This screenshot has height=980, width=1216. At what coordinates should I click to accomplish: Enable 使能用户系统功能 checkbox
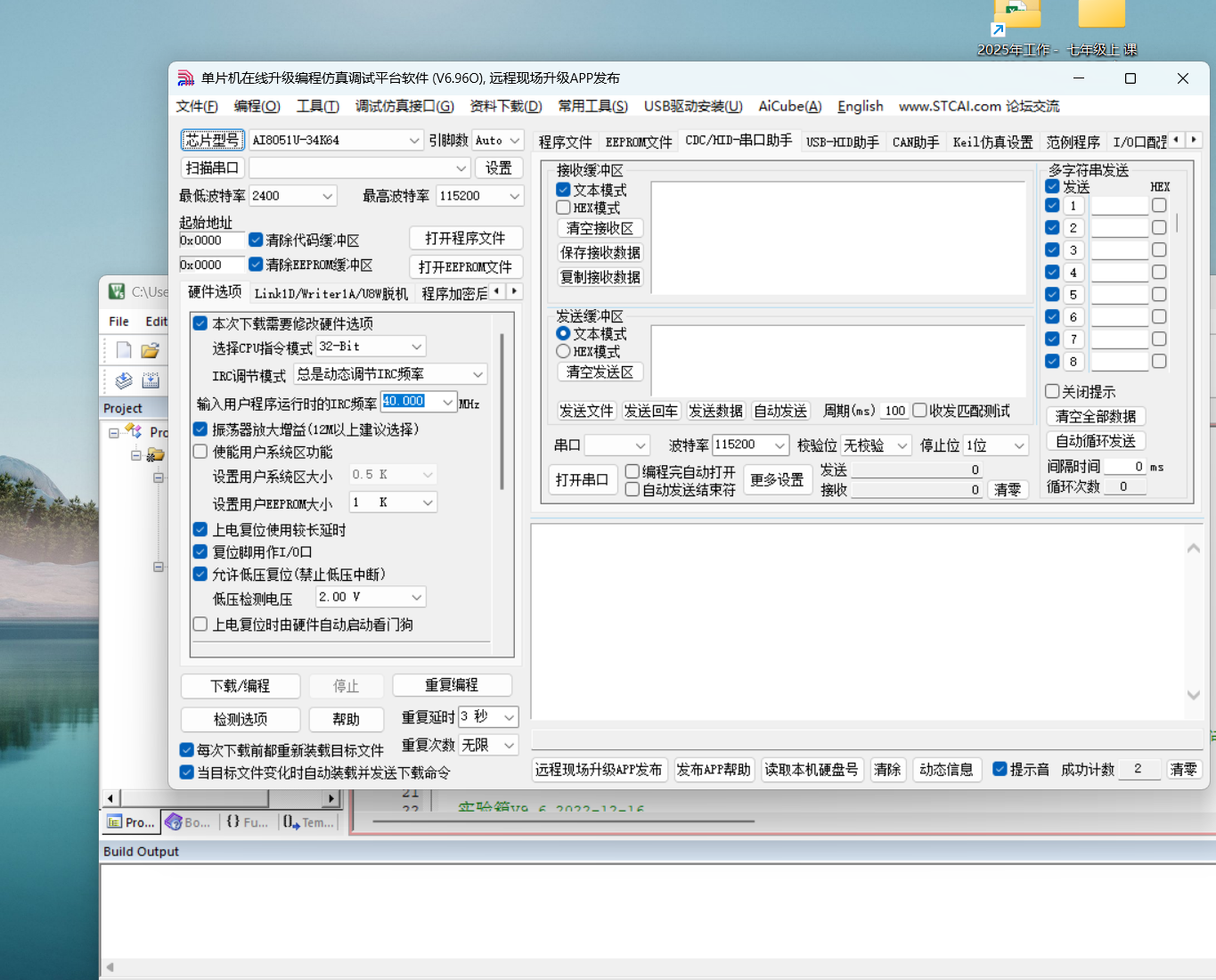point(200,452)
